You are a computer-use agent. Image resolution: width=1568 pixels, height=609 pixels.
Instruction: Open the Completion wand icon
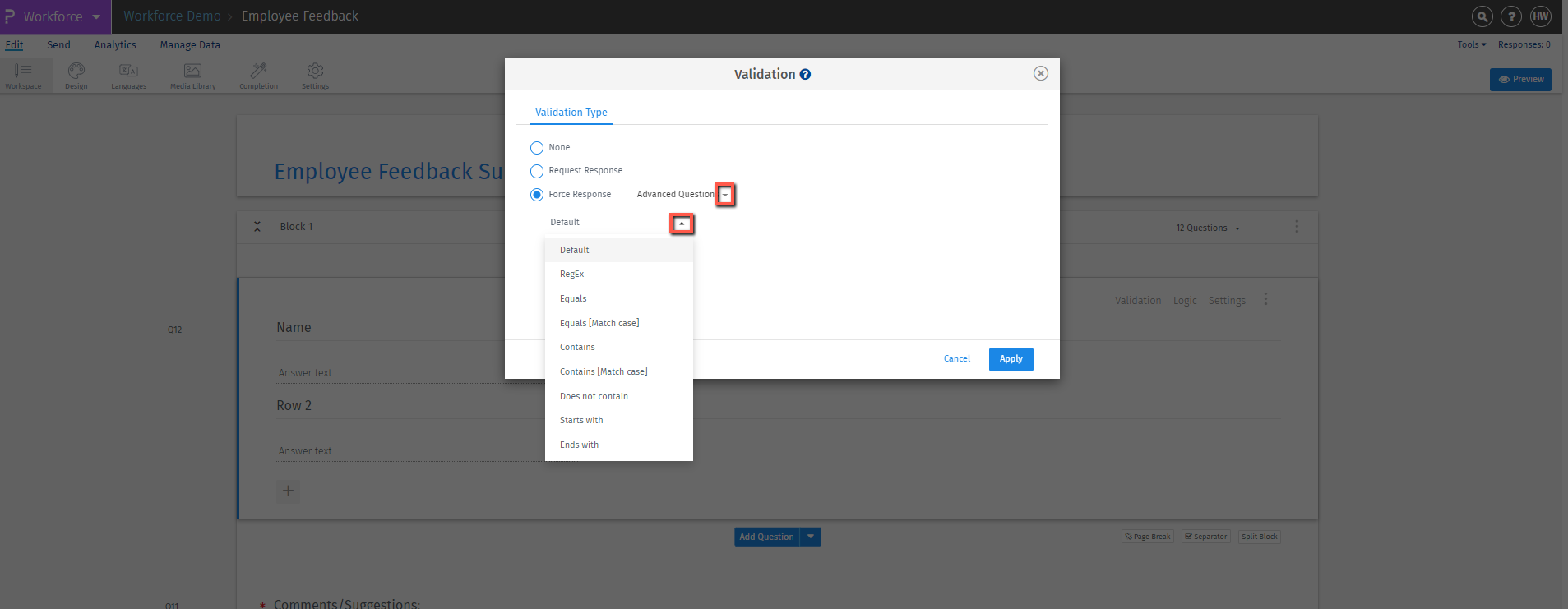(x=258, y=76)
